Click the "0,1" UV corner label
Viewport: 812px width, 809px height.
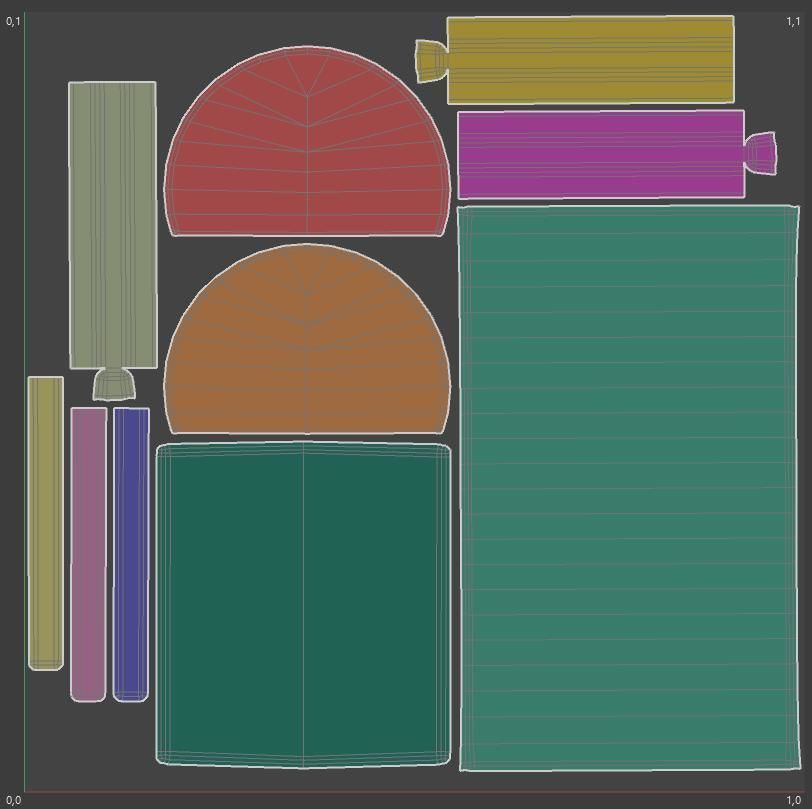[13, 22]
